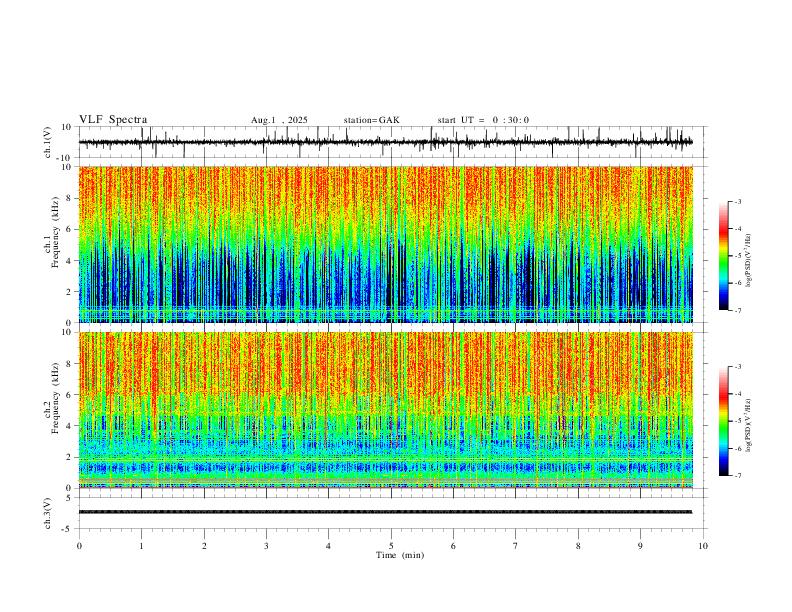
Task: Click the ch.1 spectrogram color scale bar
Action: [724, 256]
